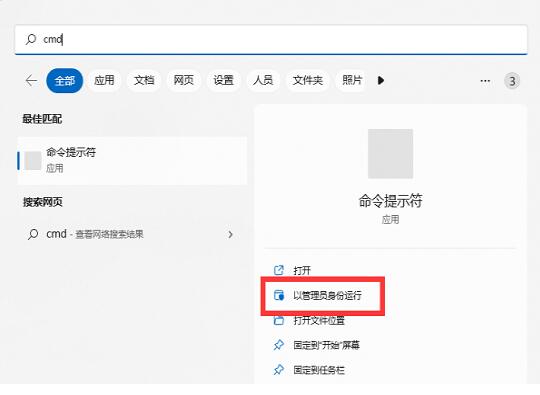Click the cmd search input field

271,39
